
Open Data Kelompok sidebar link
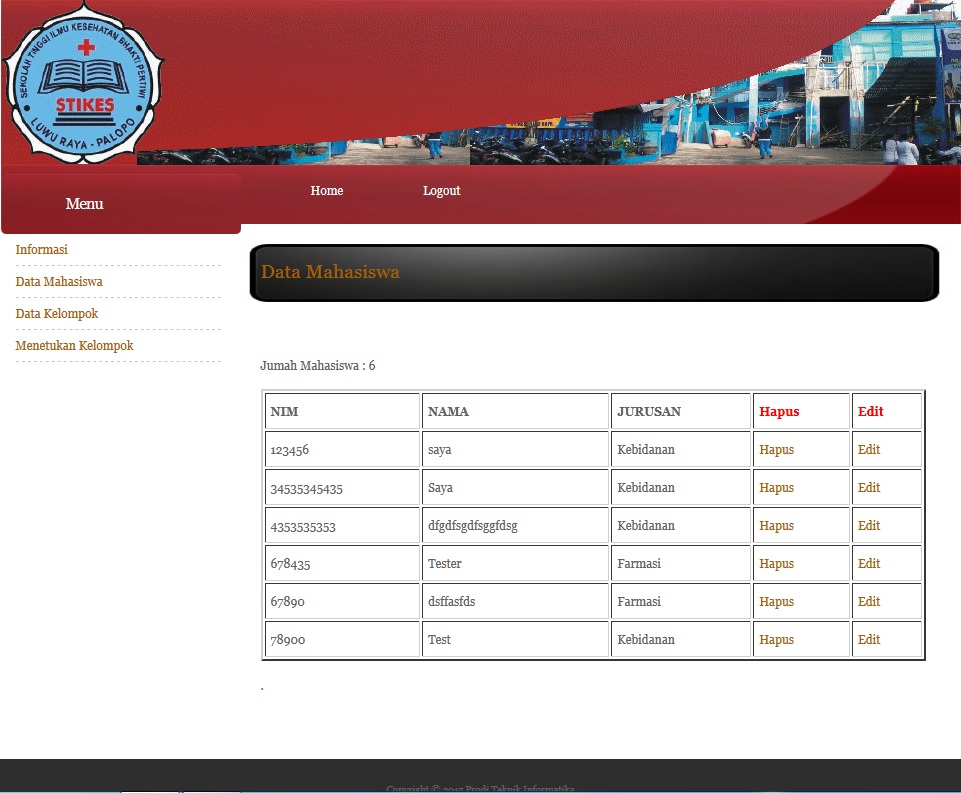(57, 314)
